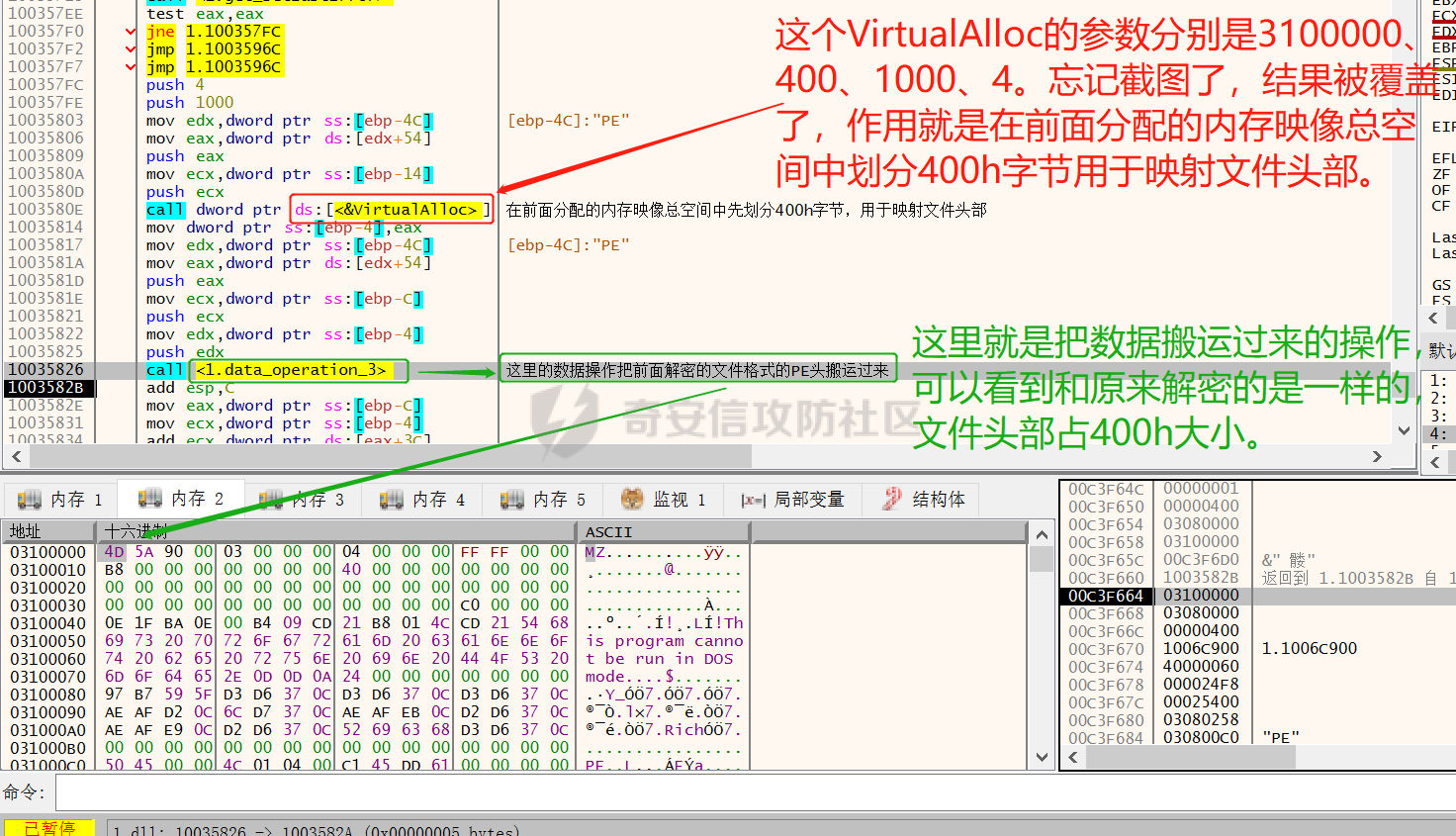Click the VirtualAlloc comment about 400h字节

point(746,210)
